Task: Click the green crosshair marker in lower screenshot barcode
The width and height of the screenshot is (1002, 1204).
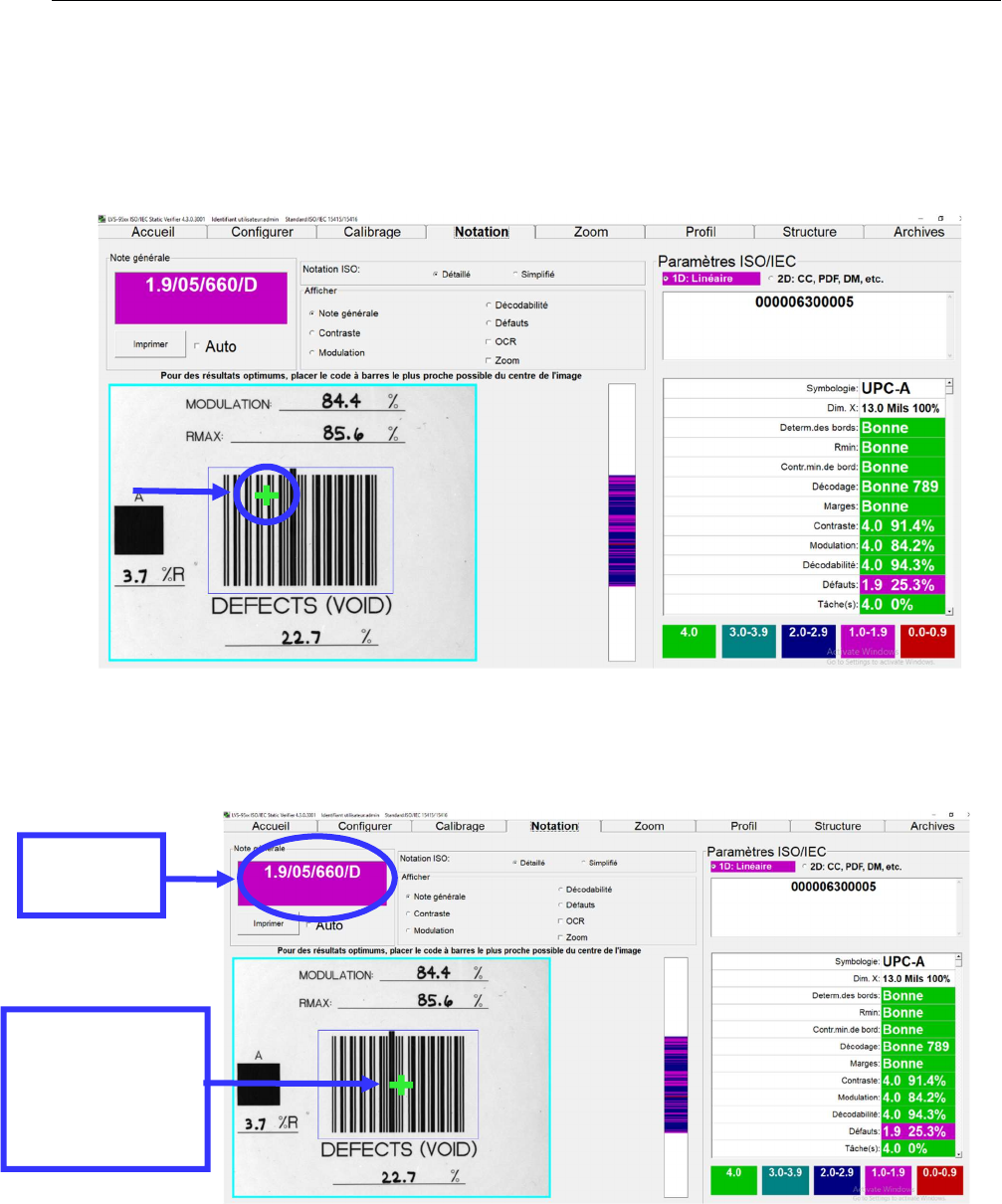Action: 400,1087
